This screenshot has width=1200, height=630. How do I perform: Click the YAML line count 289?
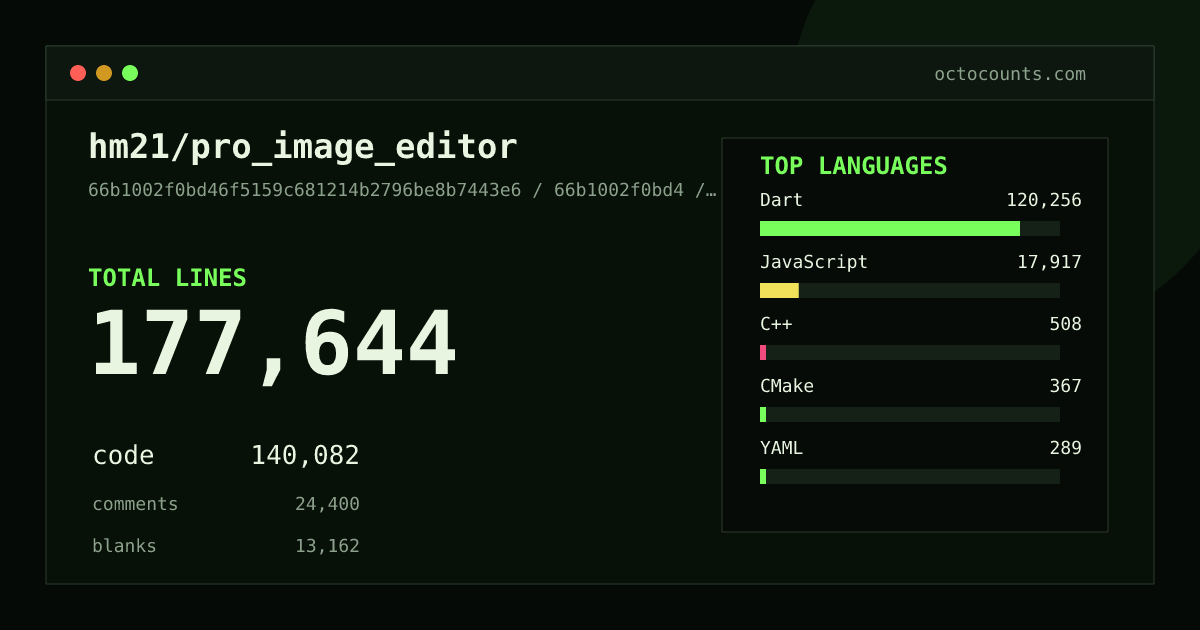[x=1065, y=448]
